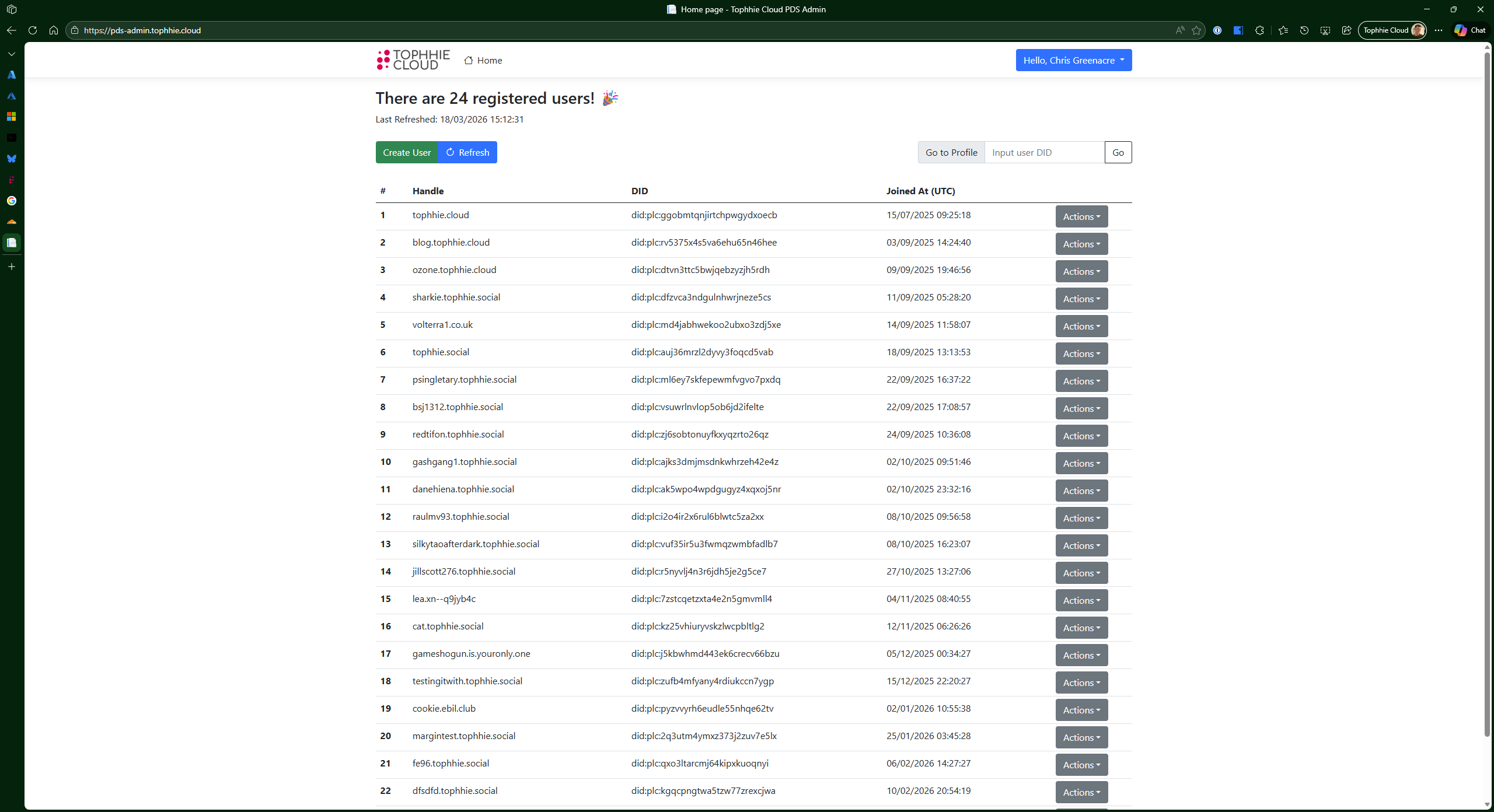Open Actions dropdown for cookie.ebil.club
Image resolution: width=1494 pixels, height=812 pixels.
coord(1081,710)
